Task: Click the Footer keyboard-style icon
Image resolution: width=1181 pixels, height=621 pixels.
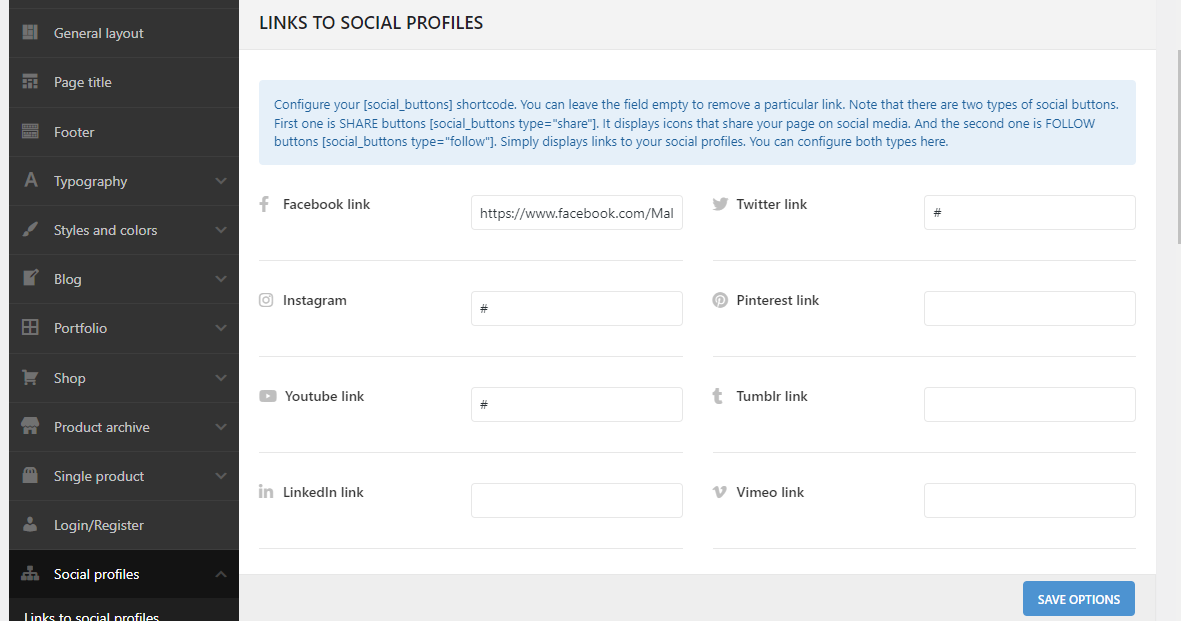Action: (x=30, y=132)
